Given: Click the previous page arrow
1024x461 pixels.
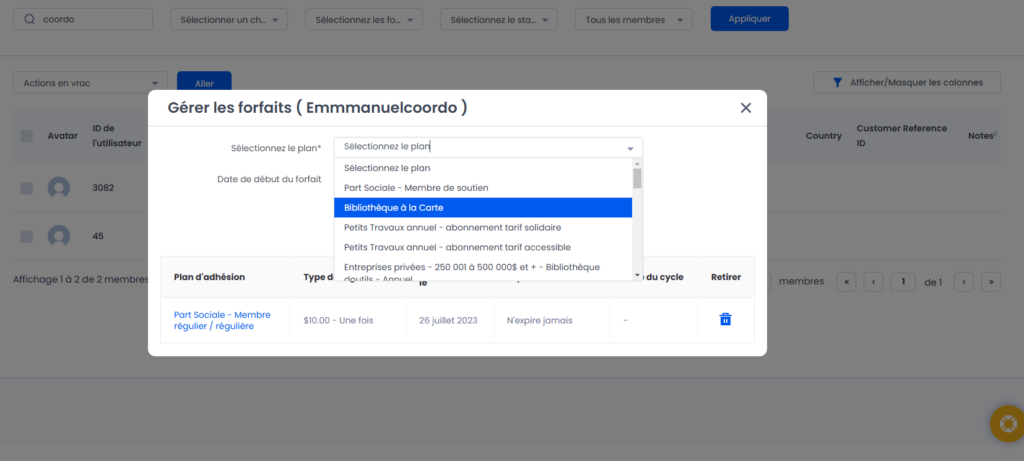Looking at the screenshot, I should coord(873,282).
